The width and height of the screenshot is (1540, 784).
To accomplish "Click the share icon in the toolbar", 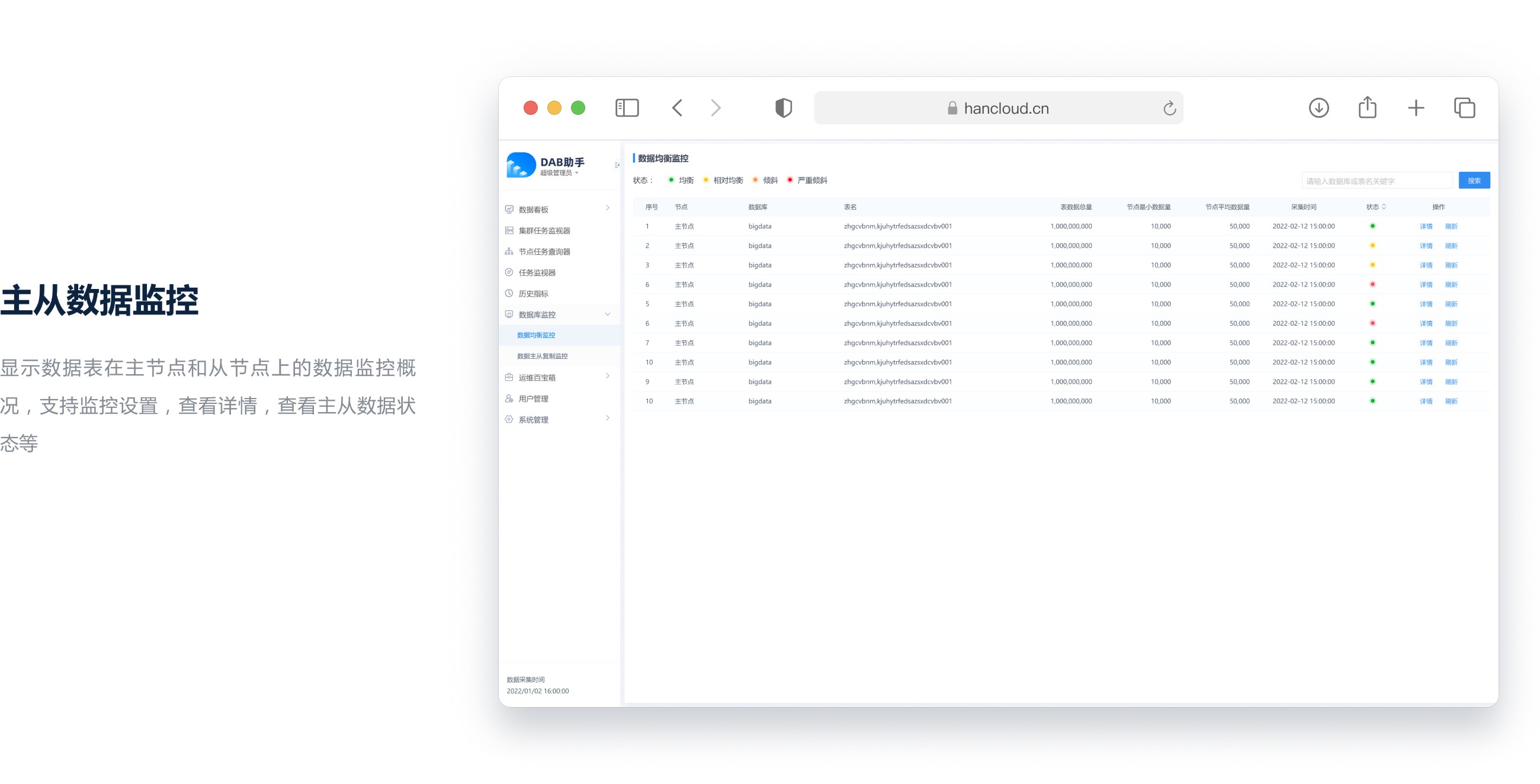I will 1367,108.
